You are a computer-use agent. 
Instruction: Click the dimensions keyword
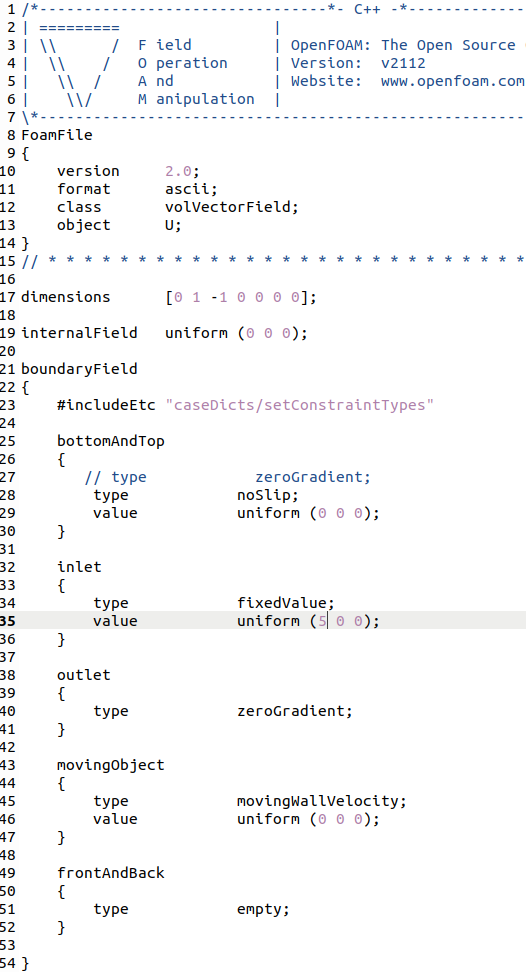pyautogui.click(x=66, y=297)
